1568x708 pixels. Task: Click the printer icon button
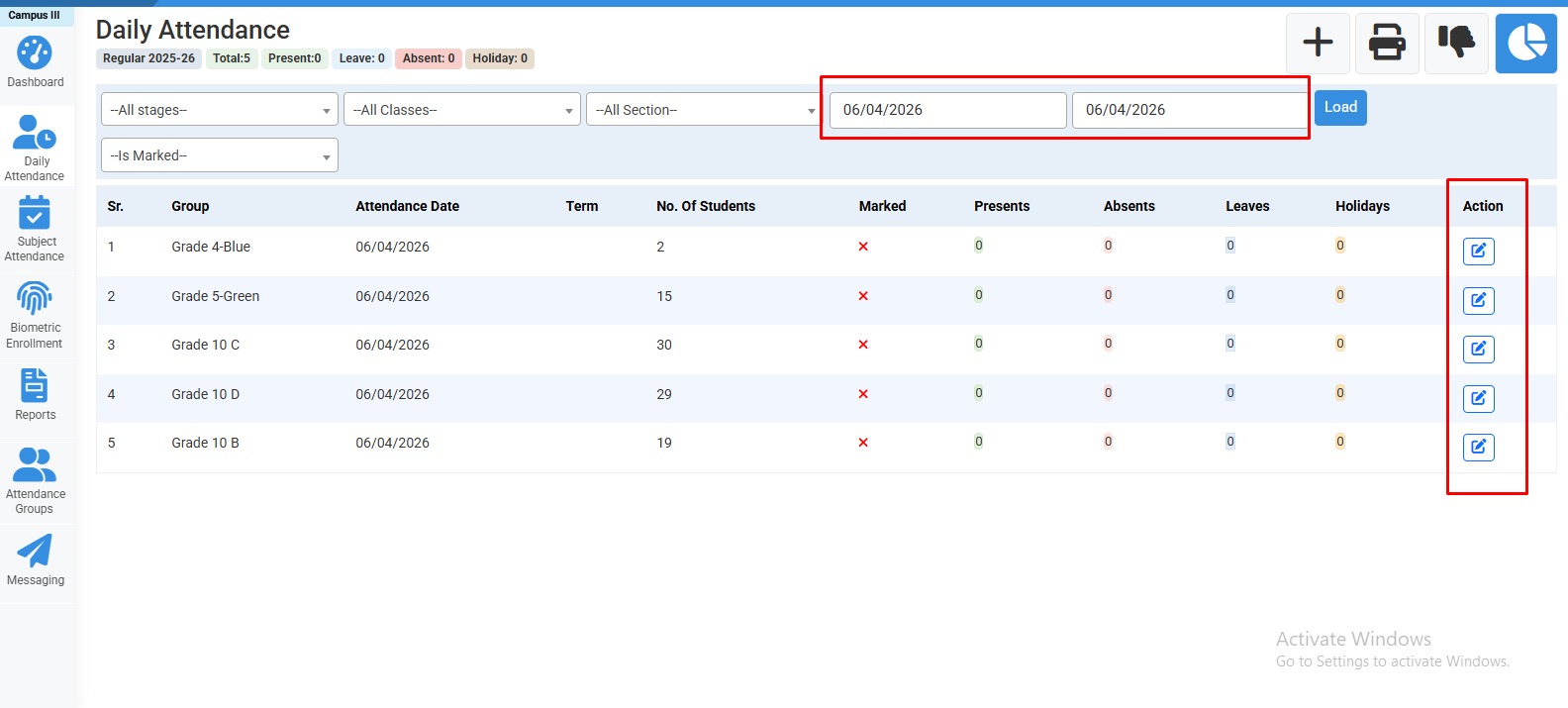(x=1387, y=43)
